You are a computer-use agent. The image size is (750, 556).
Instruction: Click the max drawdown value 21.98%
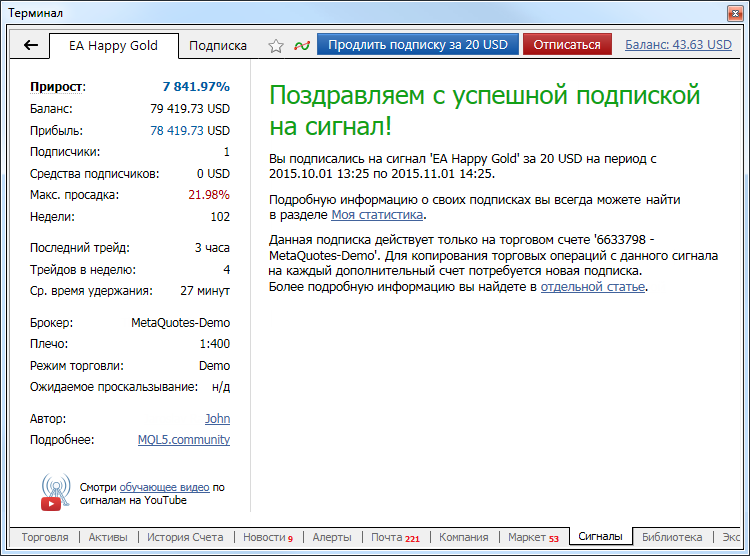209,195
